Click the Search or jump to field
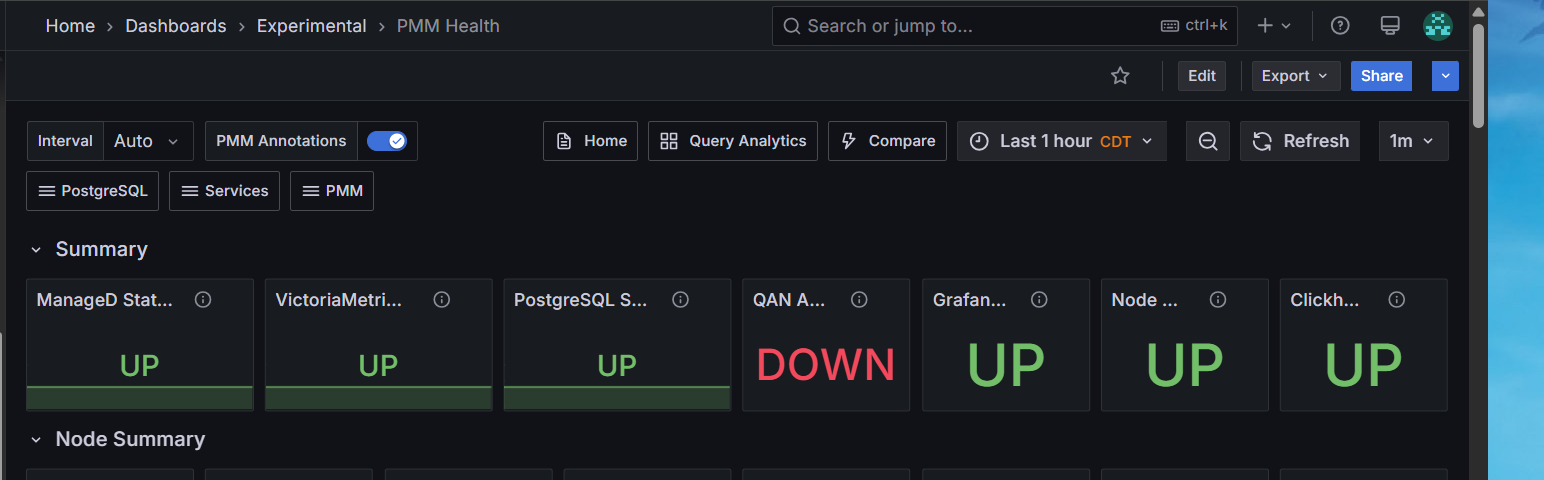 tap(1005, 26)
